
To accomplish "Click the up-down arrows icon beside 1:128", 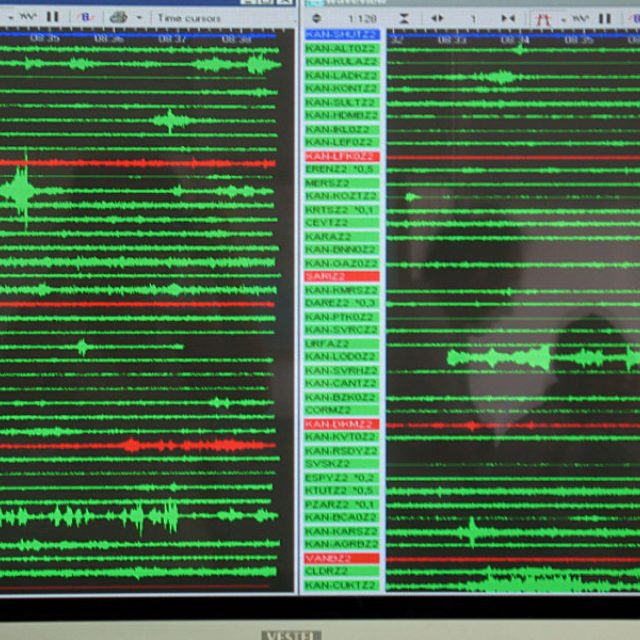I will pyautogui.click(x=317, y=18).
